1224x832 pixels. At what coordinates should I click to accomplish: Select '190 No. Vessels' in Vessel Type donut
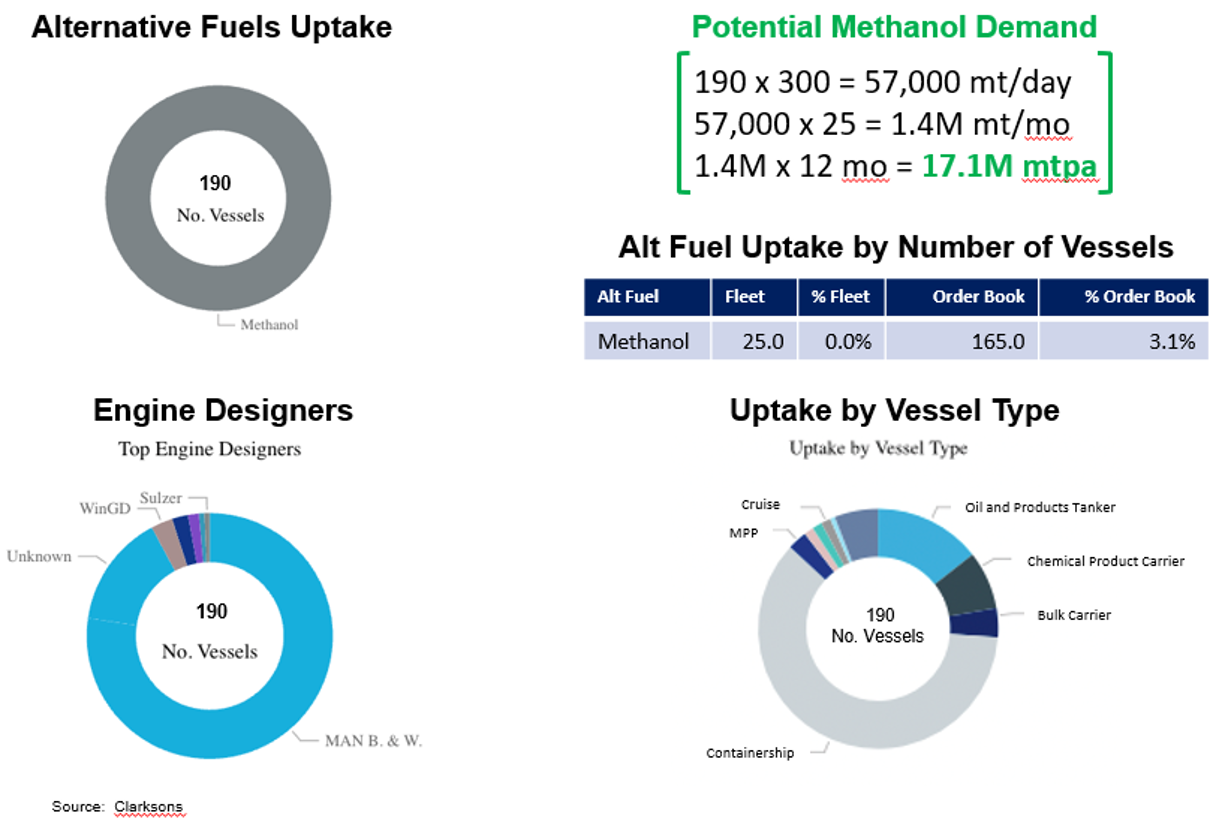[x=878, y=625]
